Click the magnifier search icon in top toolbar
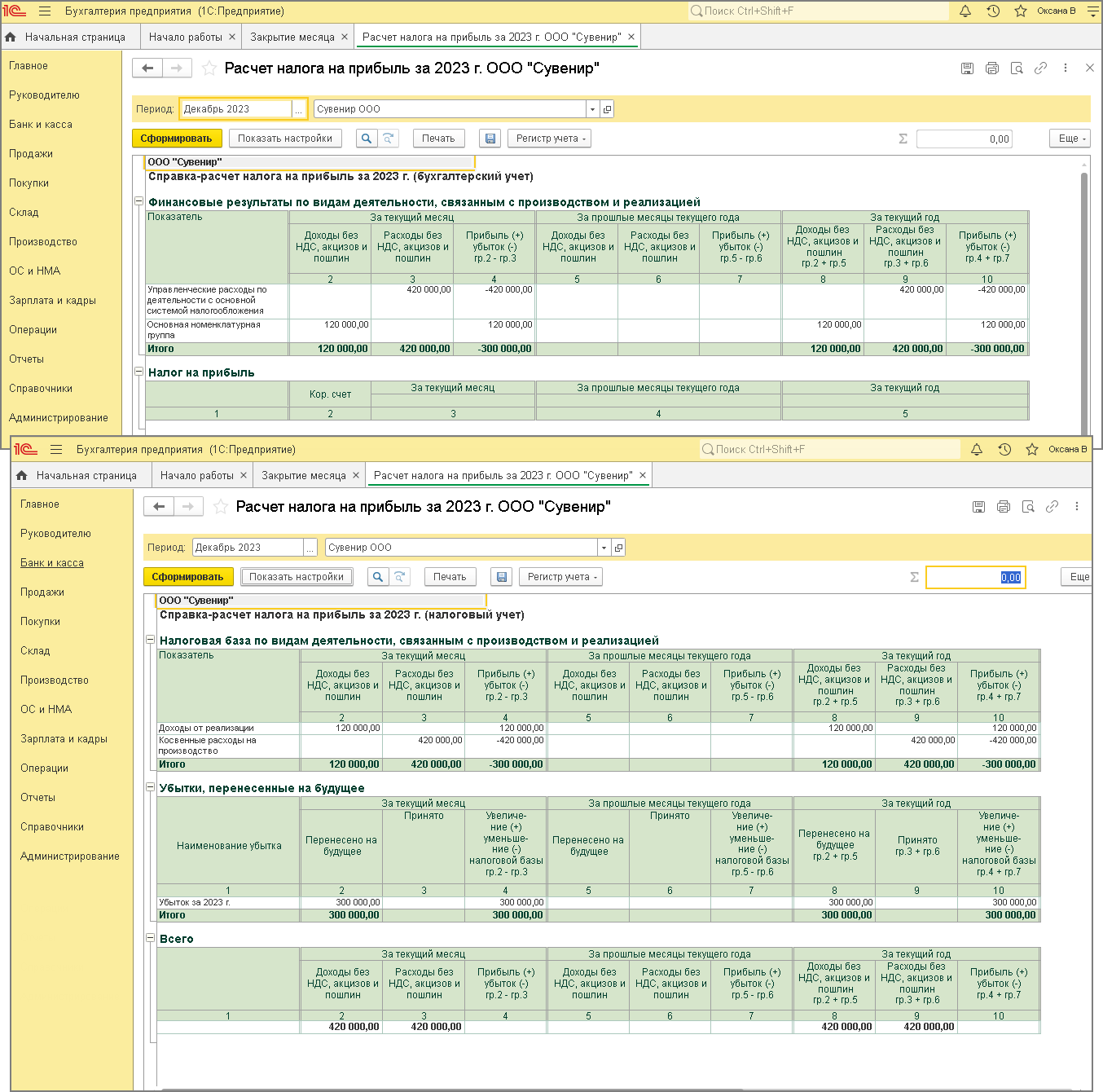Viewport: 1103px width, 1092px height. 367,139
